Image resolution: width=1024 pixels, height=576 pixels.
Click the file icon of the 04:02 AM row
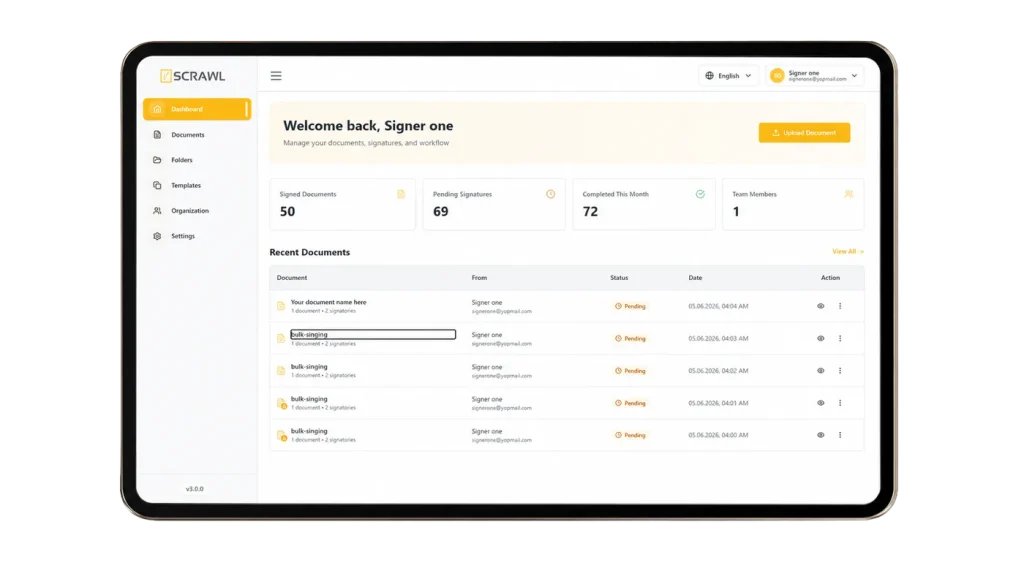coord(281,371)
